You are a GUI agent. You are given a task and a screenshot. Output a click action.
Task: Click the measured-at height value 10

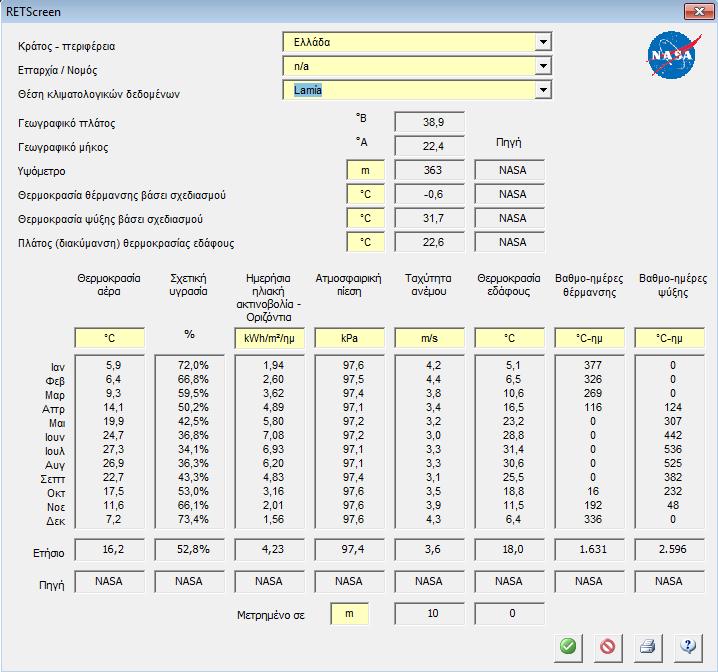[x=430, y=613]
